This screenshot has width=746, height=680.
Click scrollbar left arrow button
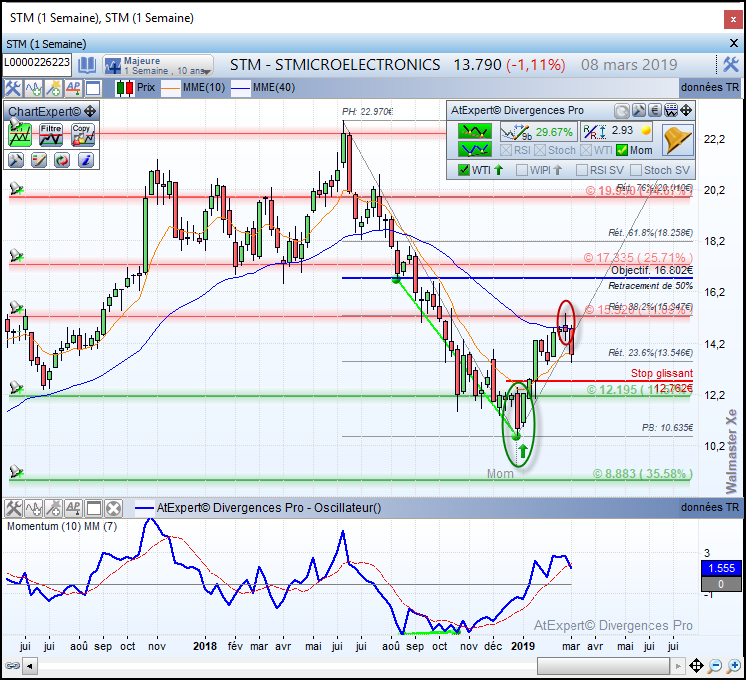coord(29,666)
